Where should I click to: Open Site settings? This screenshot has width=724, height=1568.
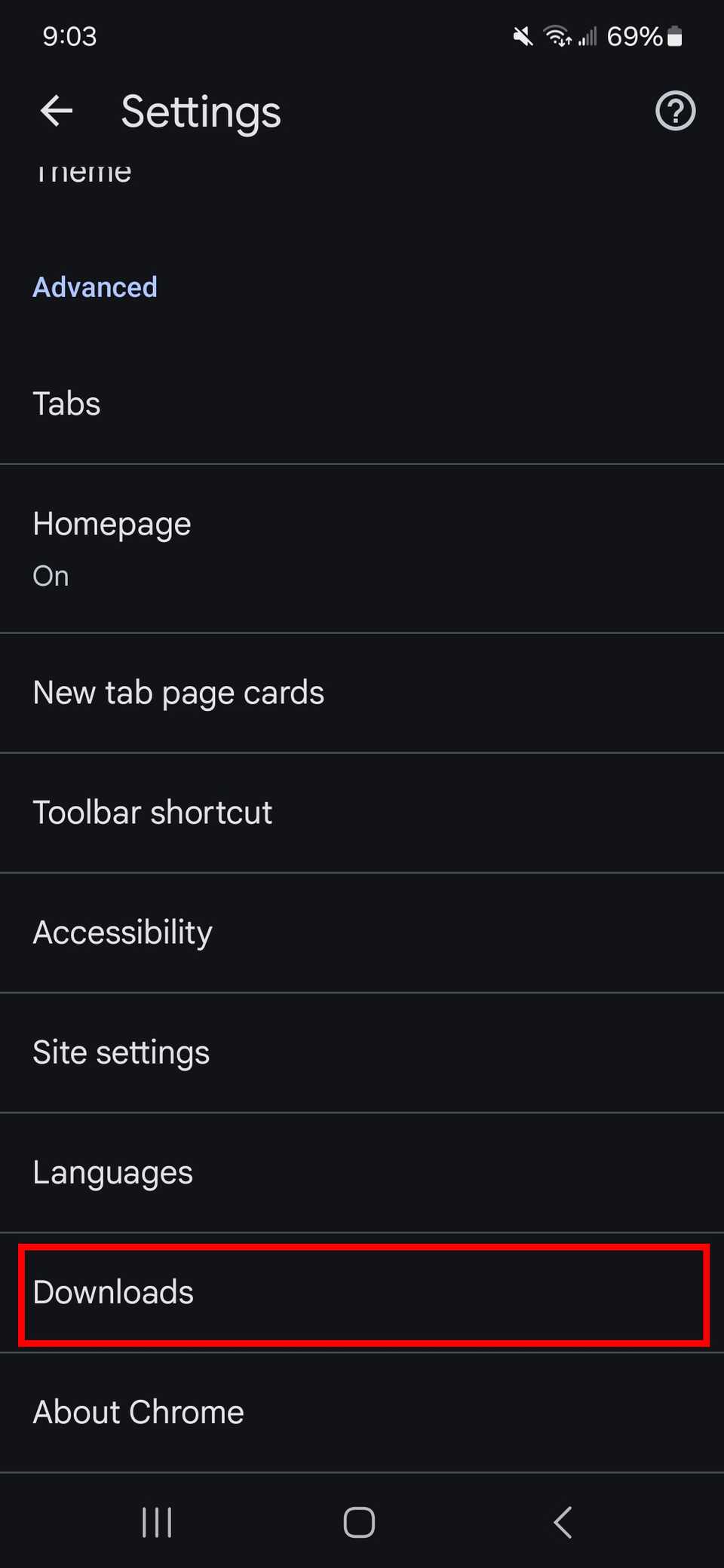[362, 1052]
